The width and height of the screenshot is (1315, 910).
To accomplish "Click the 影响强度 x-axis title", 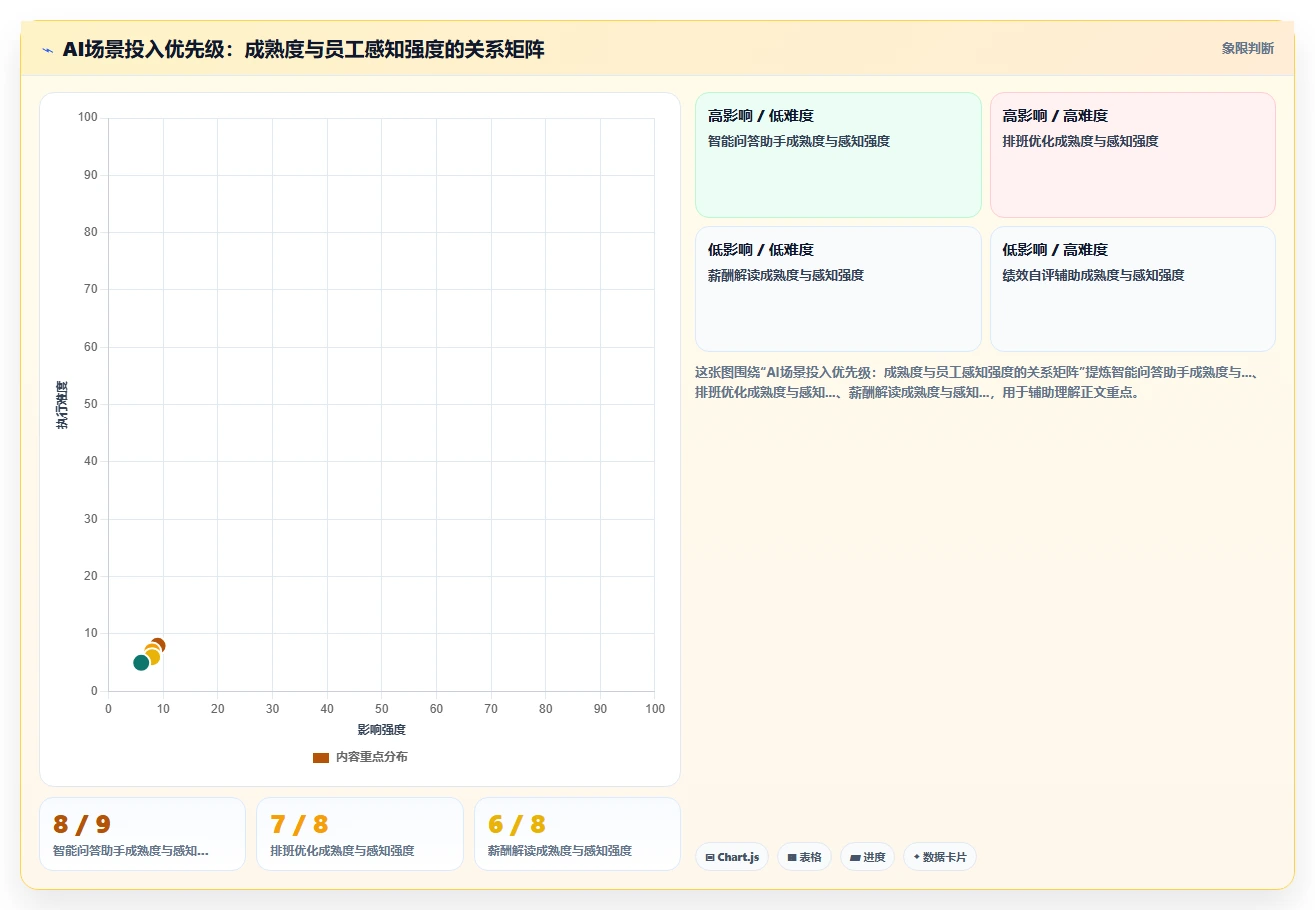I will (381, 730).
